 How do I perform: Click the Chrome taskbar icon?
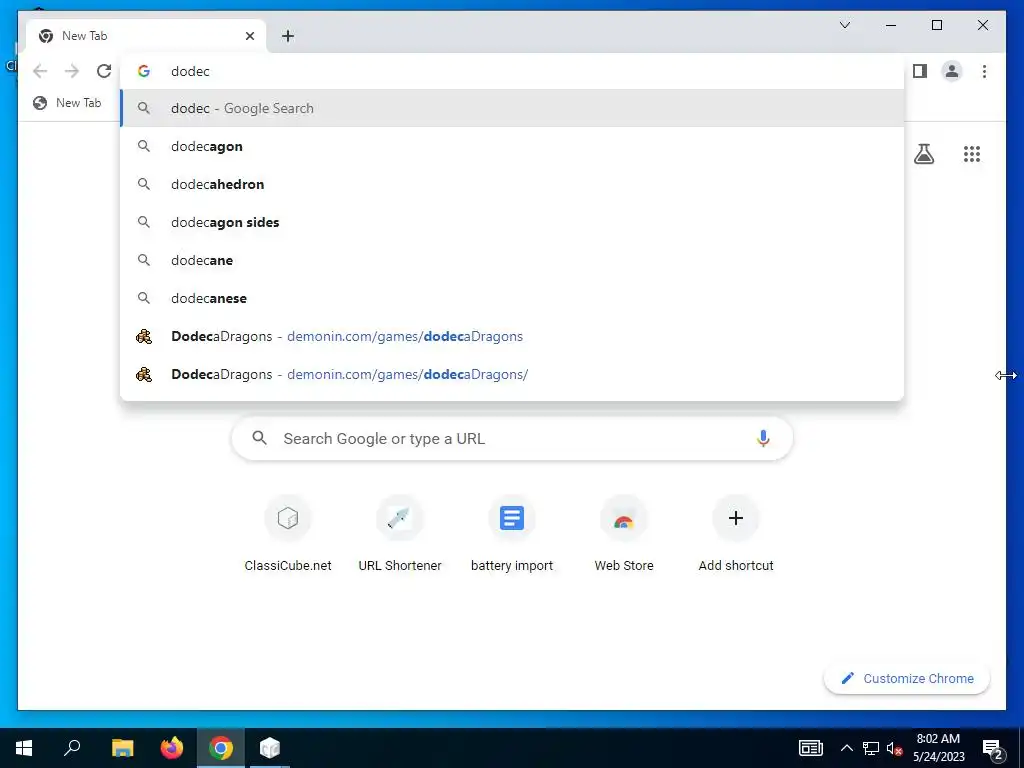coord(221,748)
